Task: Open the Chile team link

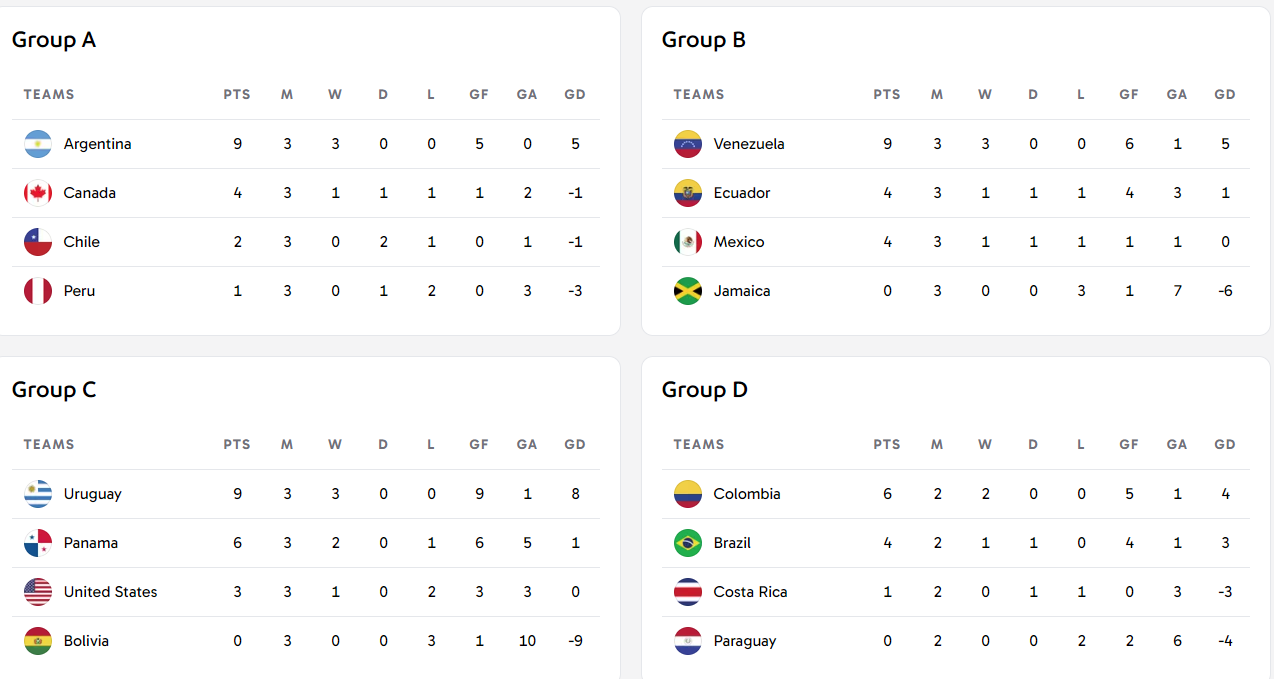Action: [x=81, y=242]
